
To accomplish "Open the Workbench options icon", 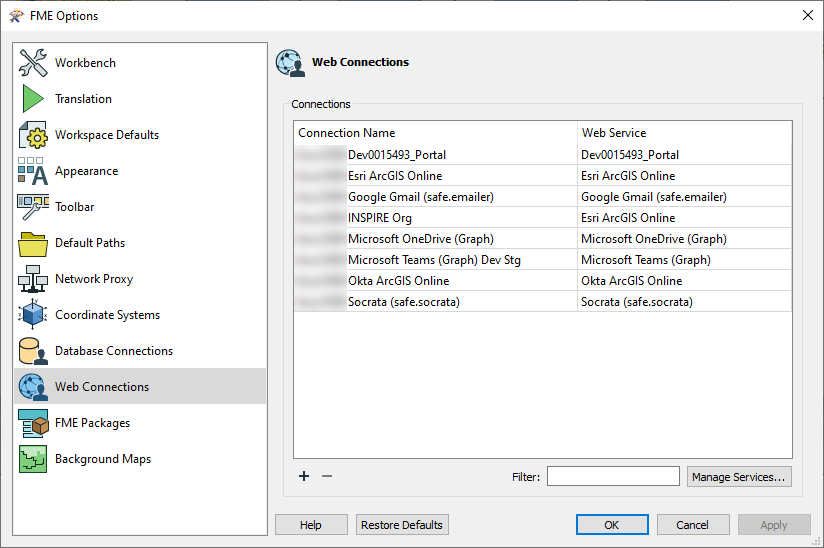I will coord(33,63).
